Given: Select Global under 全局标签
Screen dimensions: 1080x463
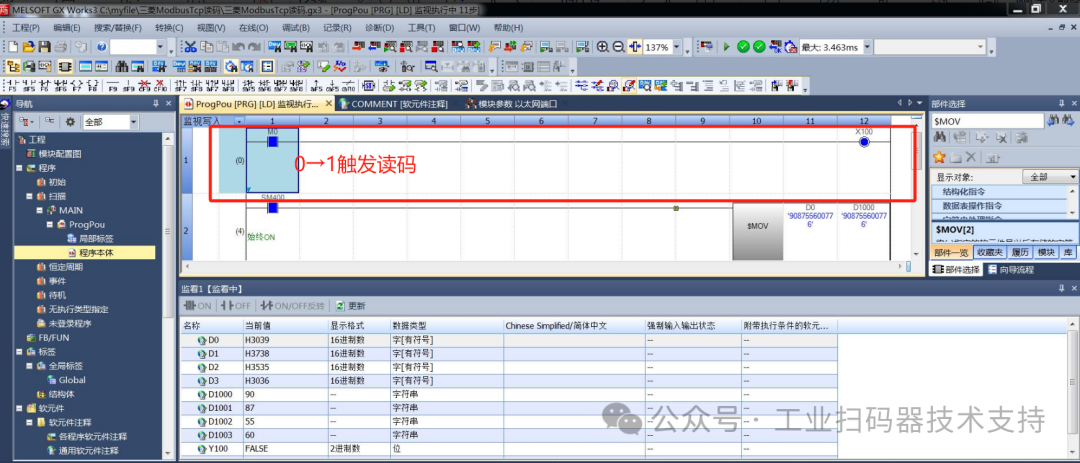Looking at the screenshot, I should click(67, 380).
